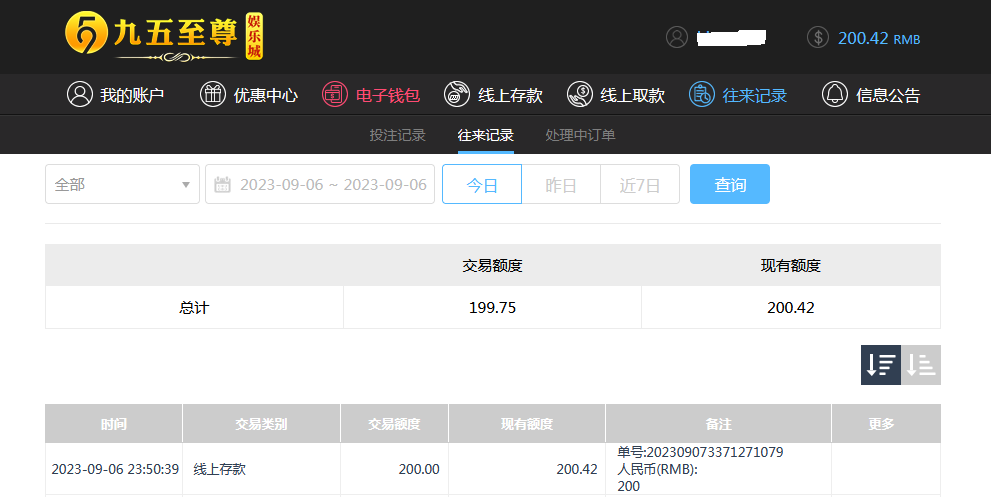
Task: Expand the 全部 transaction type dropdown
Action: [x=123, y=185]
